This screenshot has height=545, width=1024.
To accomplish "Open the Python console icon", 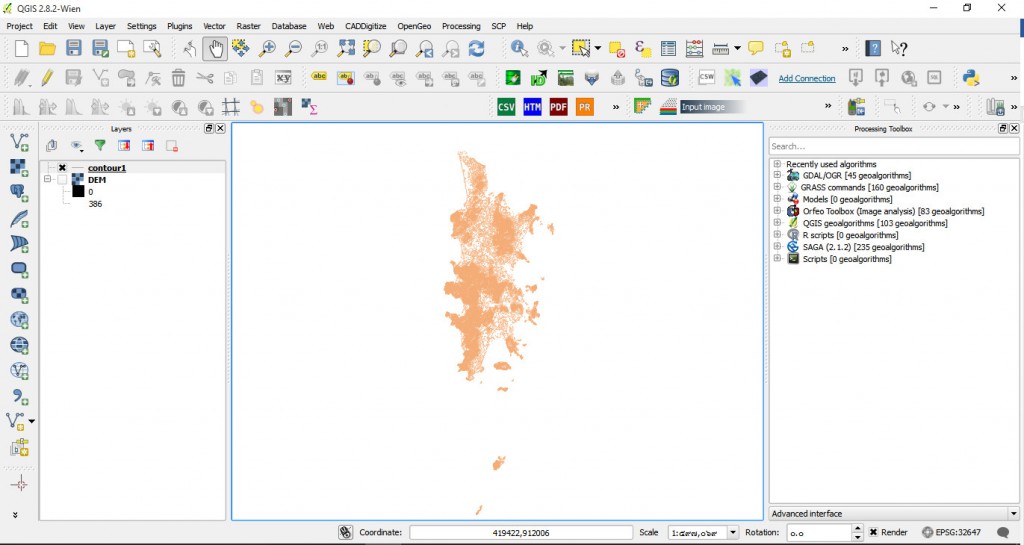I will pyautogui.click(x=969, y=78).
